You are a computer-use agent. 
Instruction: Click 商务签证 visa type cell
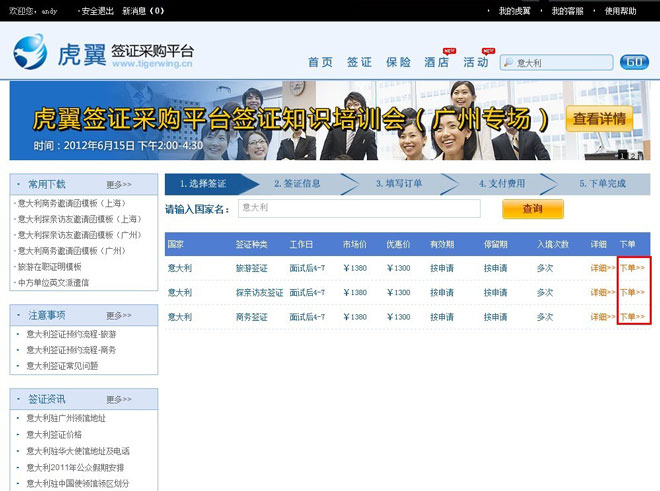(x=251, y=317)
